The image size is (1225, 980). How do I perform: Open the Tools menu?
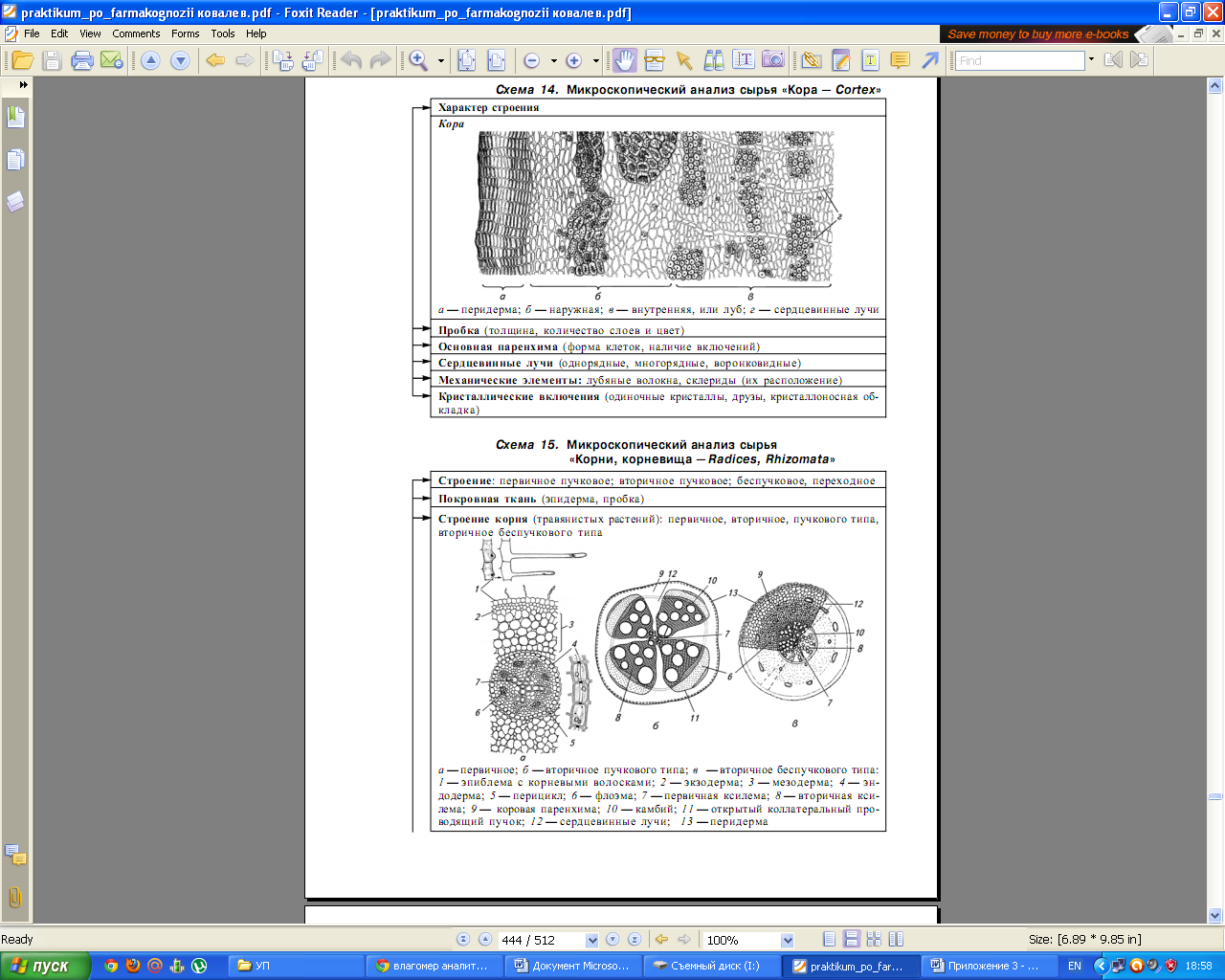coord(223,33)
